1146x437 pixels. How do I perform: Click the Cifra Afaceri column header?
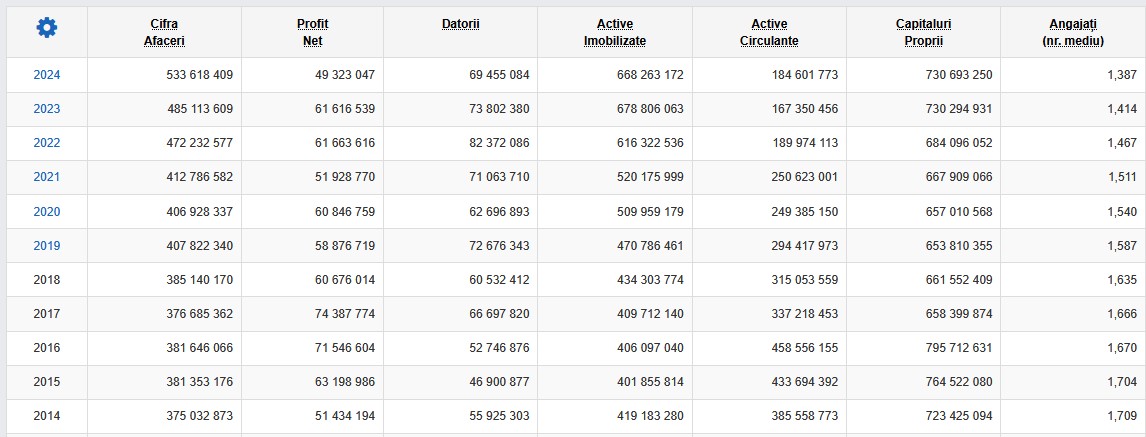164,33
